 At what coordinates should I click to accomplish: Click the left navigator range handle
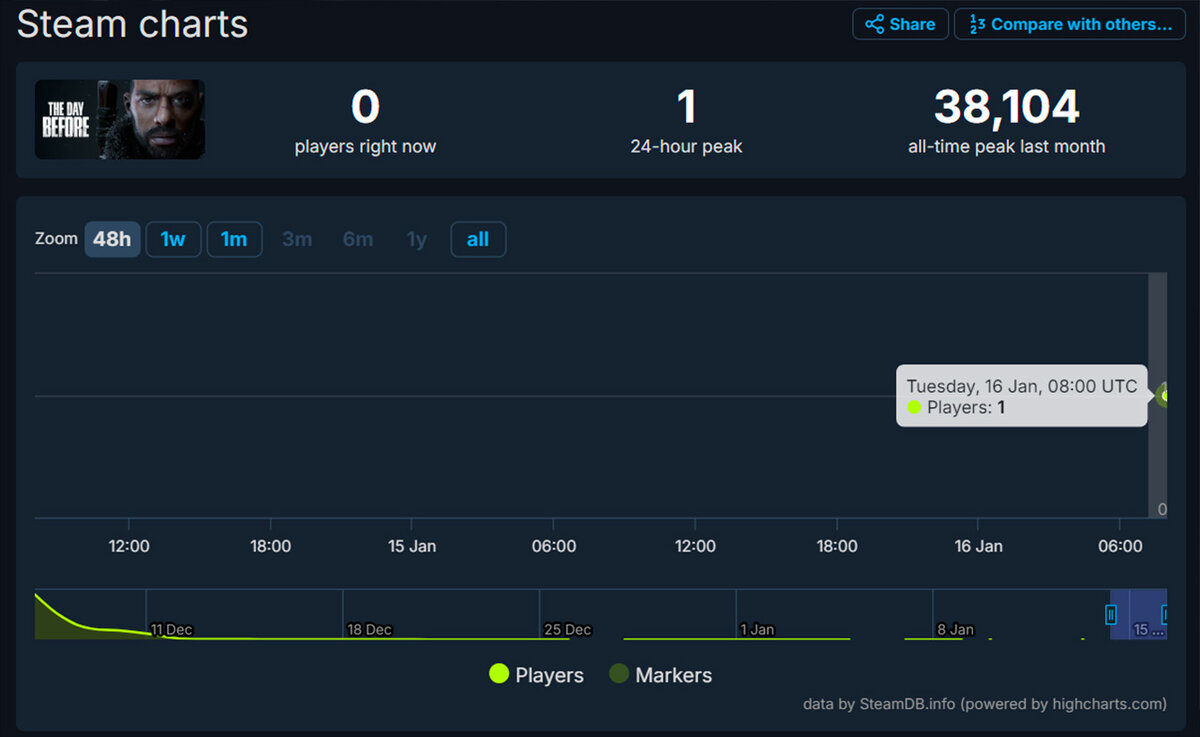[x=1111, y=614]
